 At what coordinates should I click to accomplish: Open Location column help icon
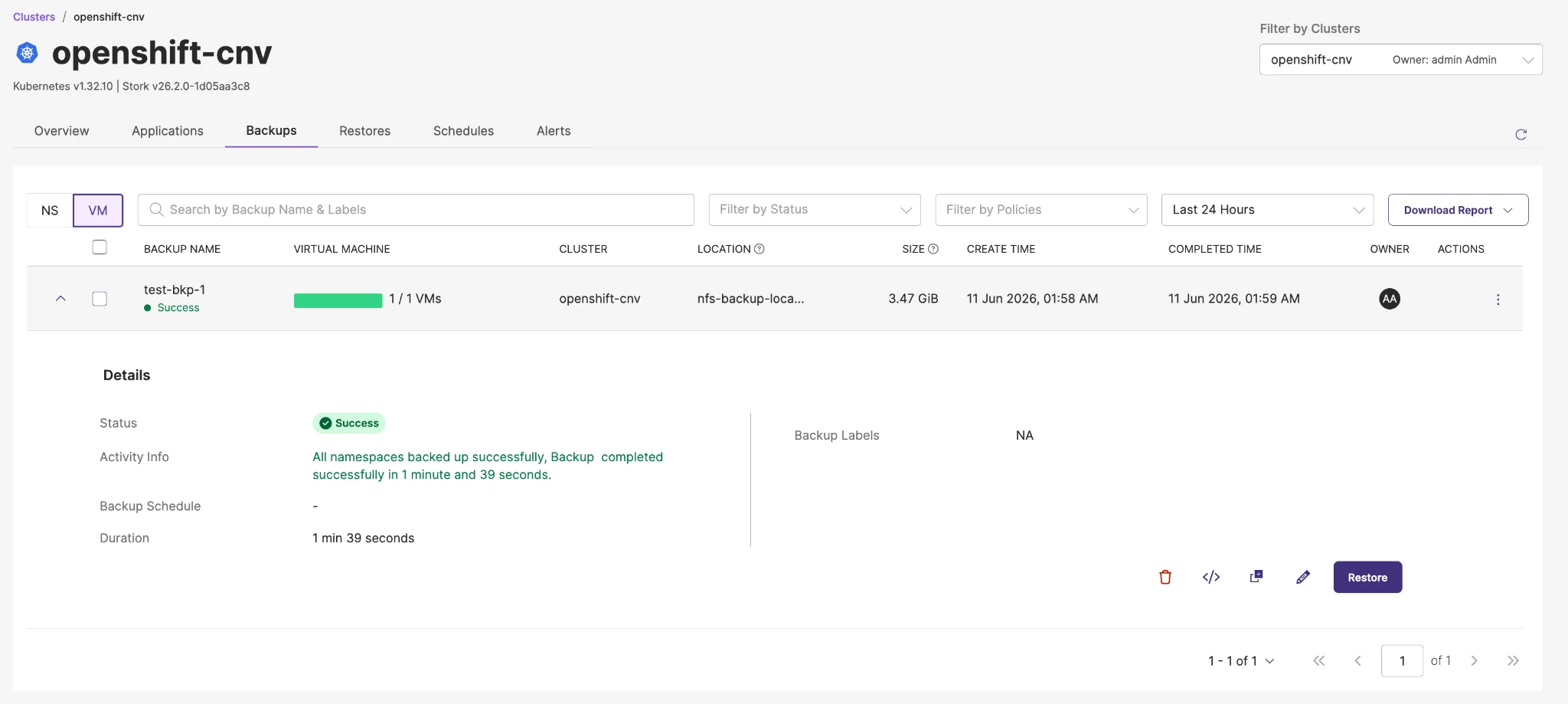(x=759, y=249)
